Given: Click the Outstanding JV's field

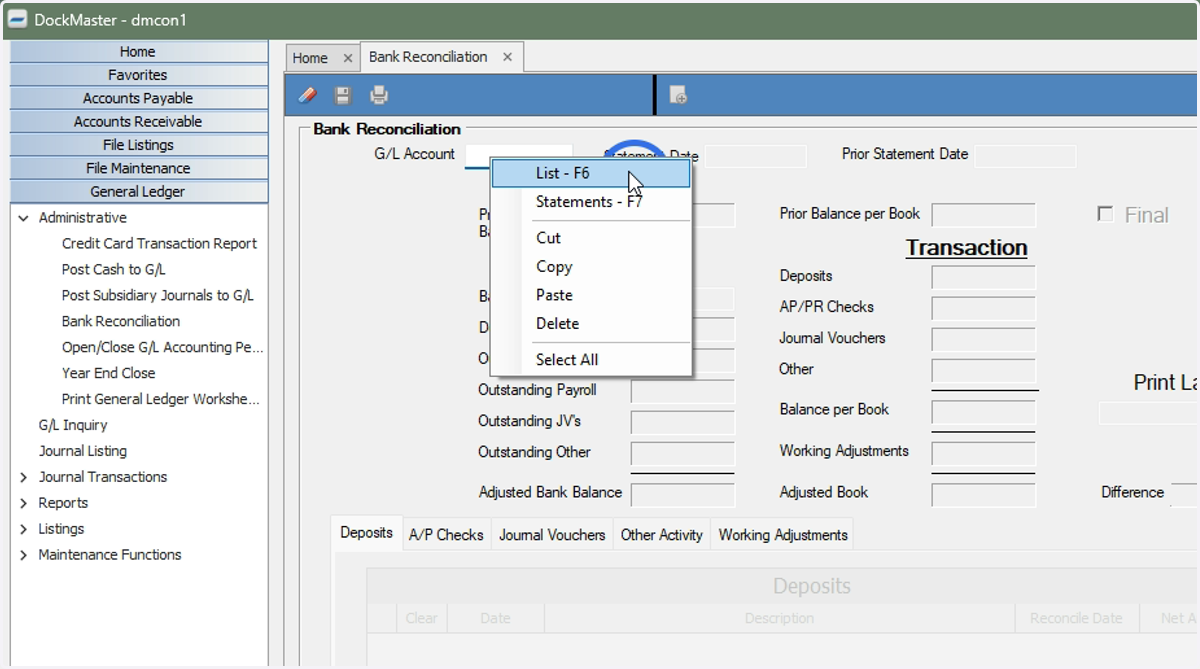Looking at the screenshot, I should (683, 422).
